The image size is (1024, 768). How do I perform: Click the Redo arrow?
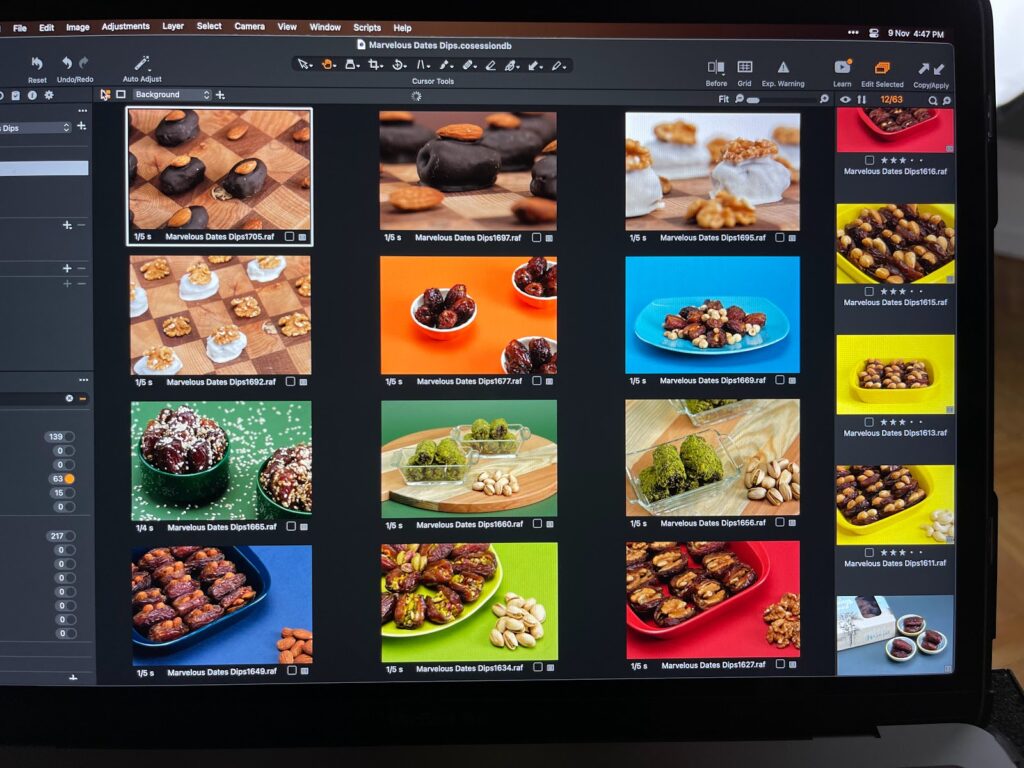(x=84, y=63)
